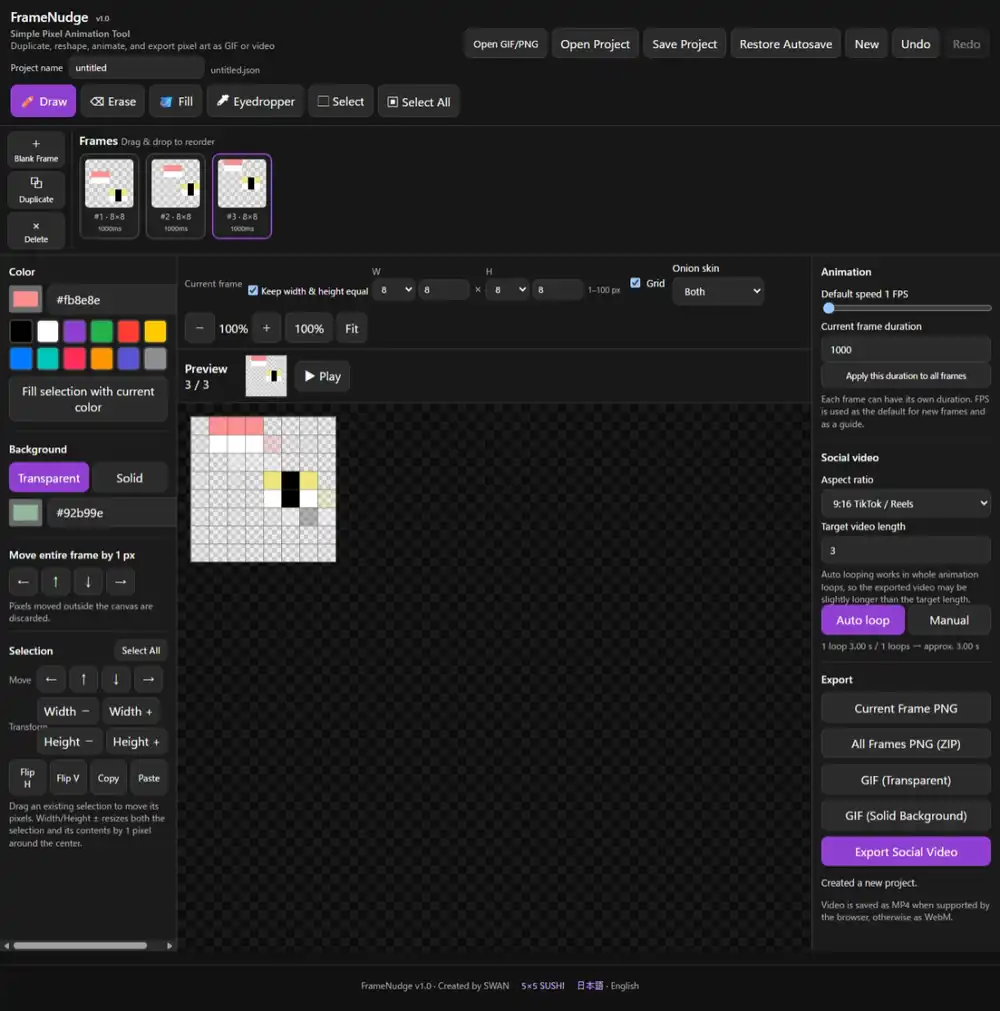Zoom in with the plus button
1000x1011 pixels.
(266, 328)
